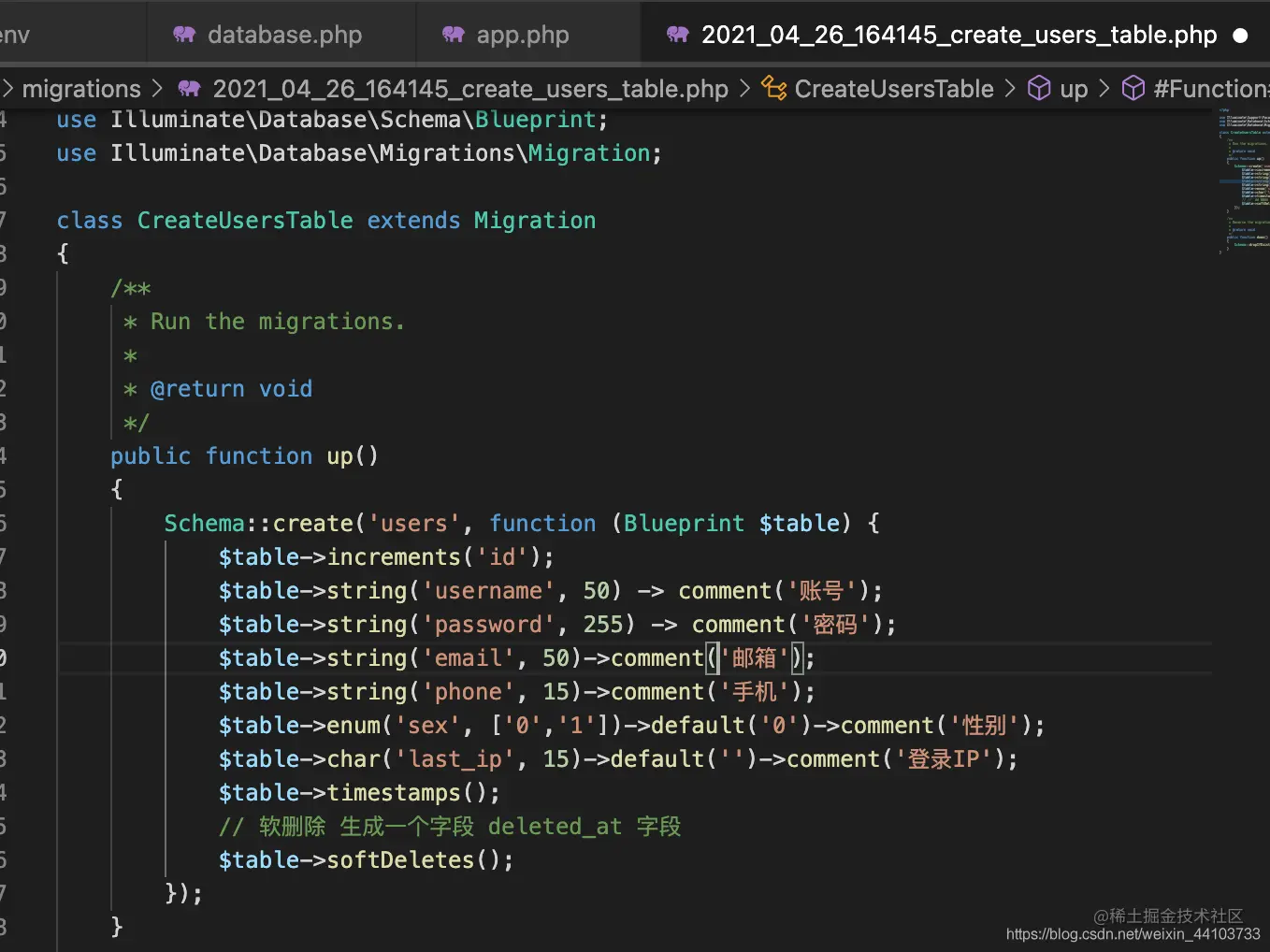1270x952 pixels.
Task: Click the cube icon before #Function
Action: pyautogui.click(x=1133, y=88)
